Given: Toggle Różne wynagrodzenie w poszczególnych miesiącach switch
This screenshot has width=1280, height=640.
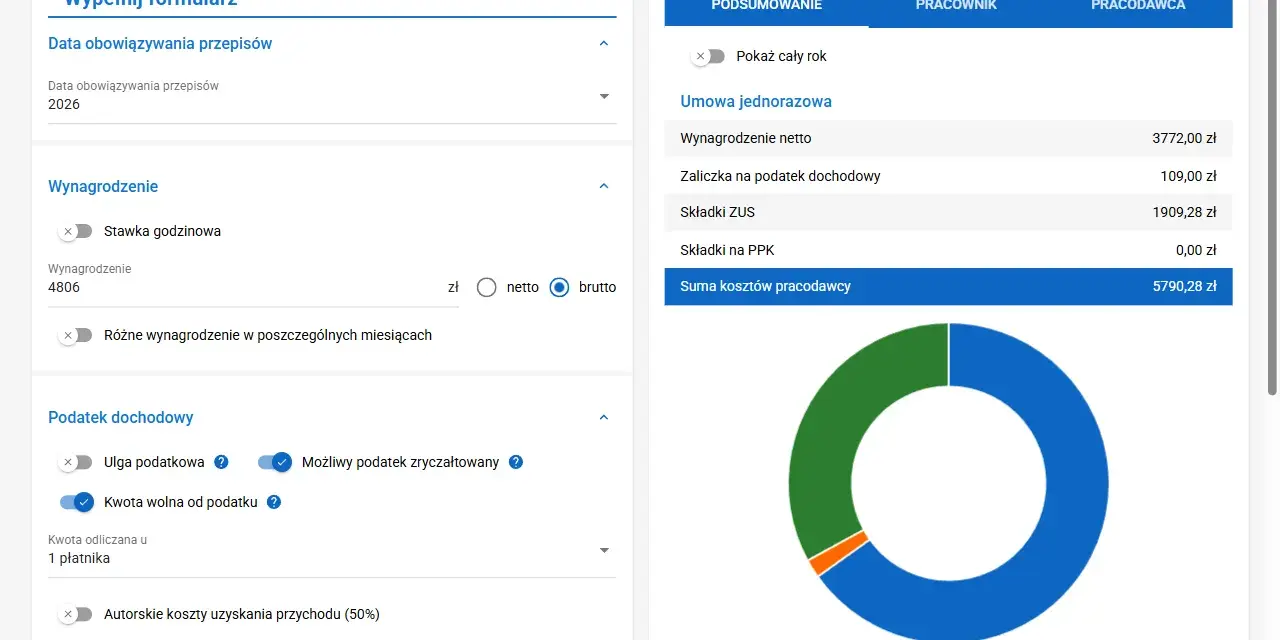Looking at the screenshot, I should pos(75,335).
